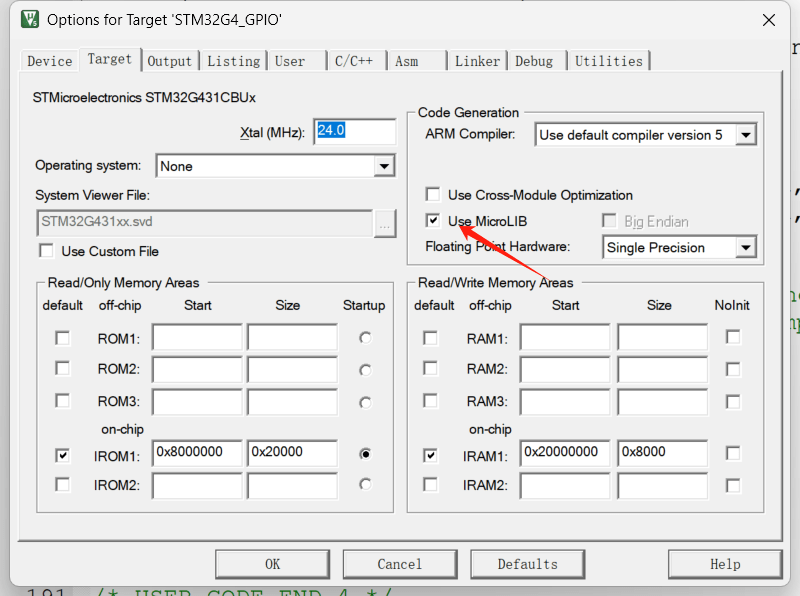800x596 pixels.
Task: Toggle the Use MicroLIB checkbox
Action: 433,220
